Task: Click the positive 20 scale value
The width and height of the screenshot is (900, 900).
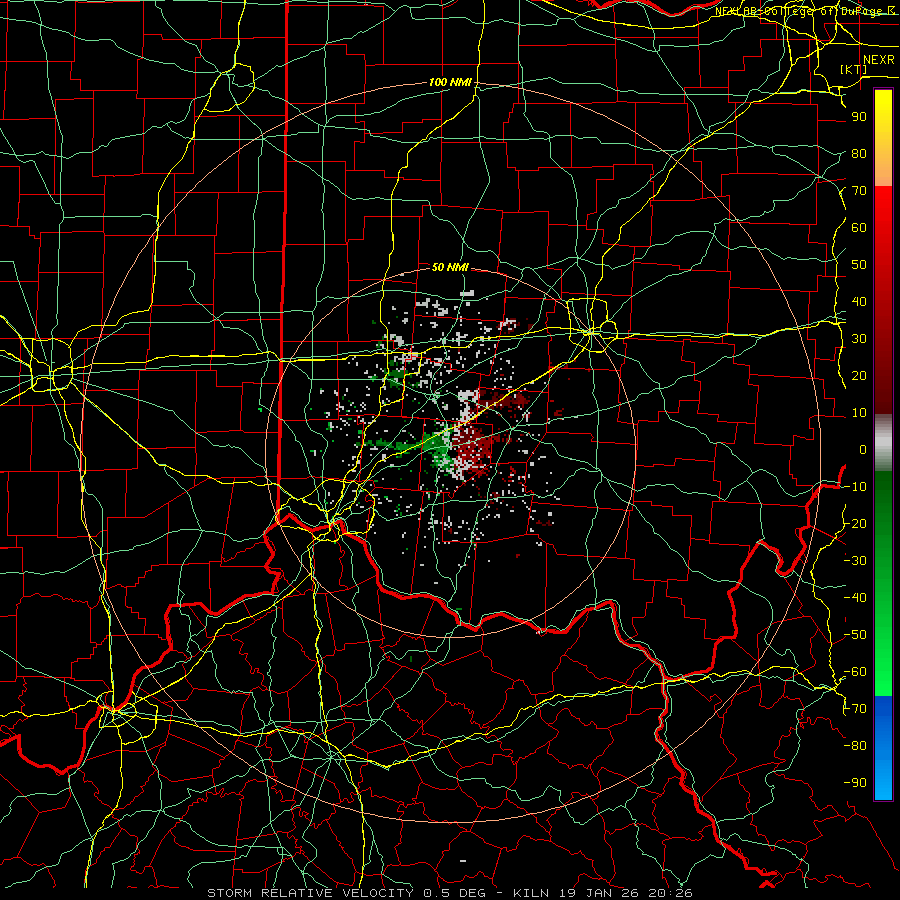Action: (859, 376)
